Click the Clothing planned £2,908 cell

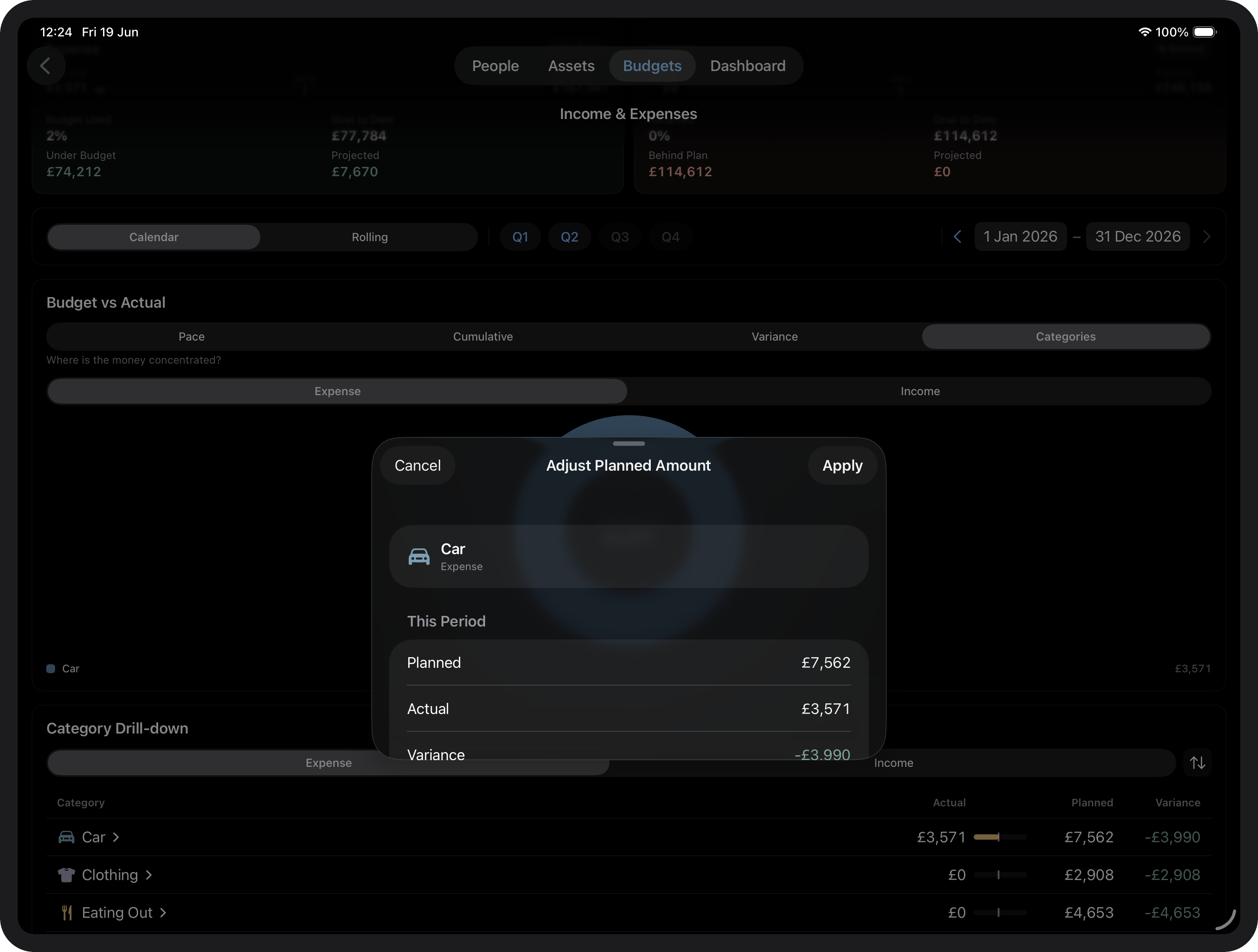(x=1088, y=875)
